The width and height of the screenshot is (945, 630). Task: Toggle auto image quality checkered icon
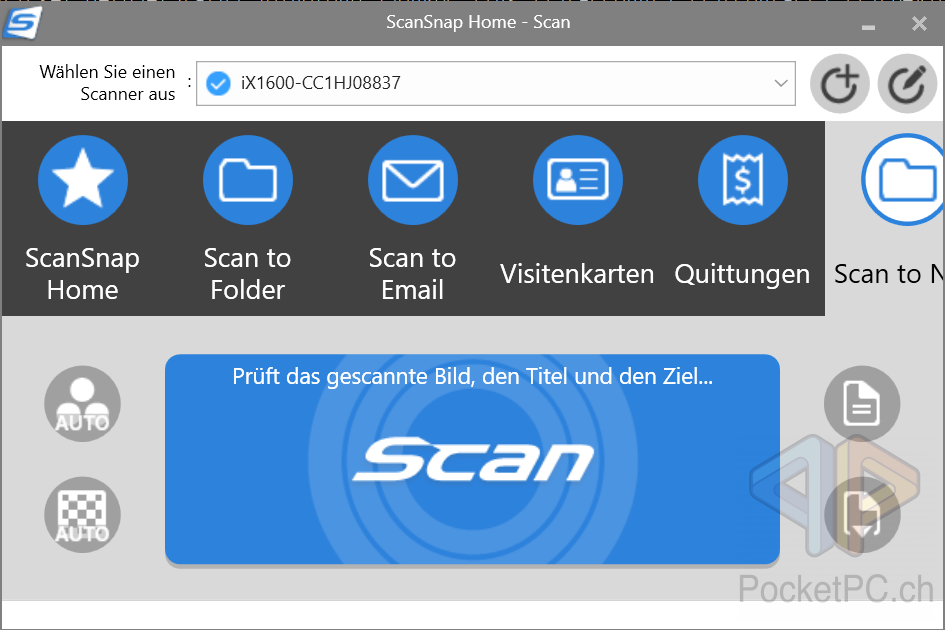83,515
